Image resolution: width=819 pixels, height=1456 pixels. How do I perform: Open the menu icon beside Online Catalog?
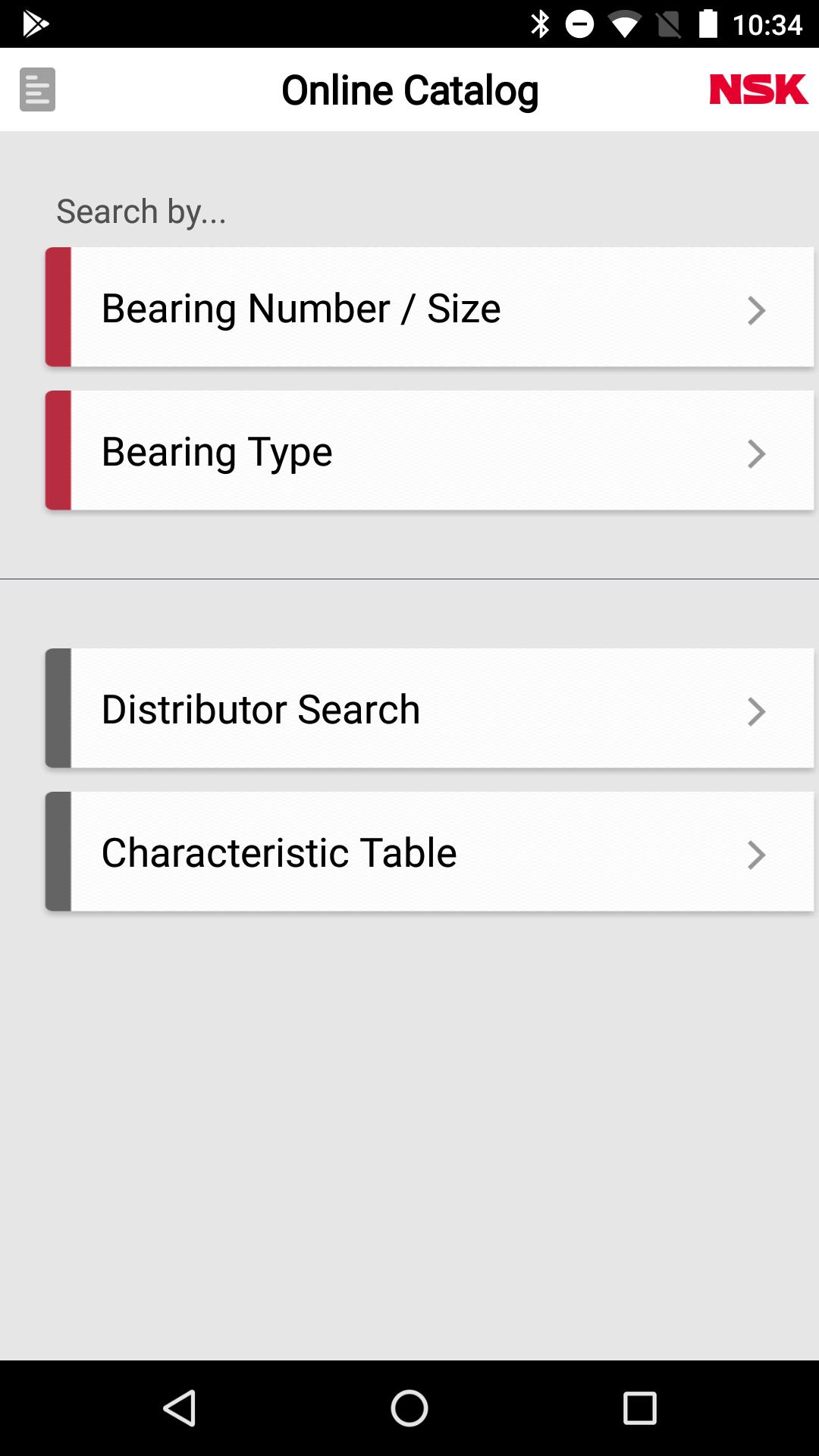tap(37, 89)
